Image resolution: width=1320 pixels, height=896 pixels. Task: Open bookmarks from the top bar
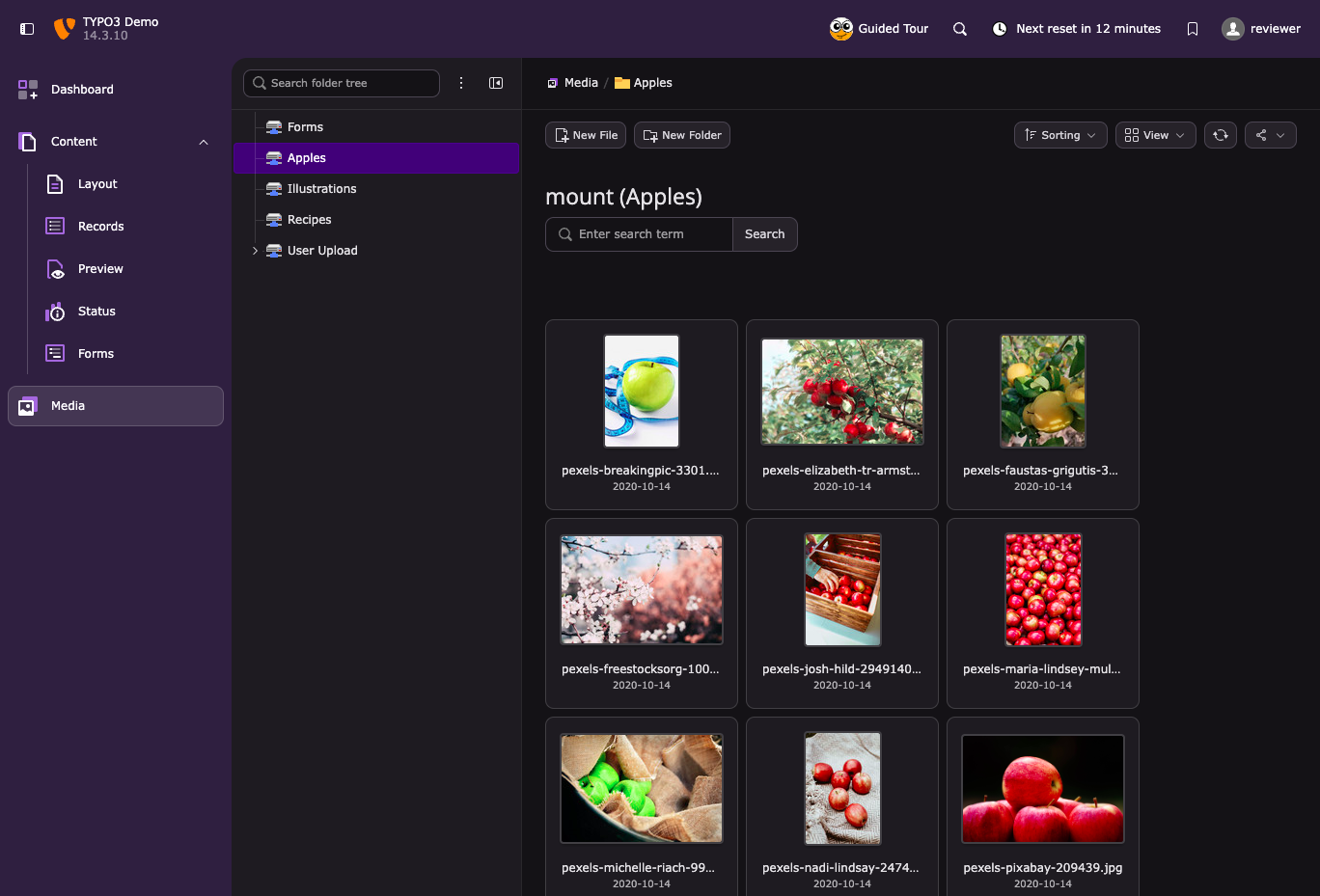(1193, 29)
